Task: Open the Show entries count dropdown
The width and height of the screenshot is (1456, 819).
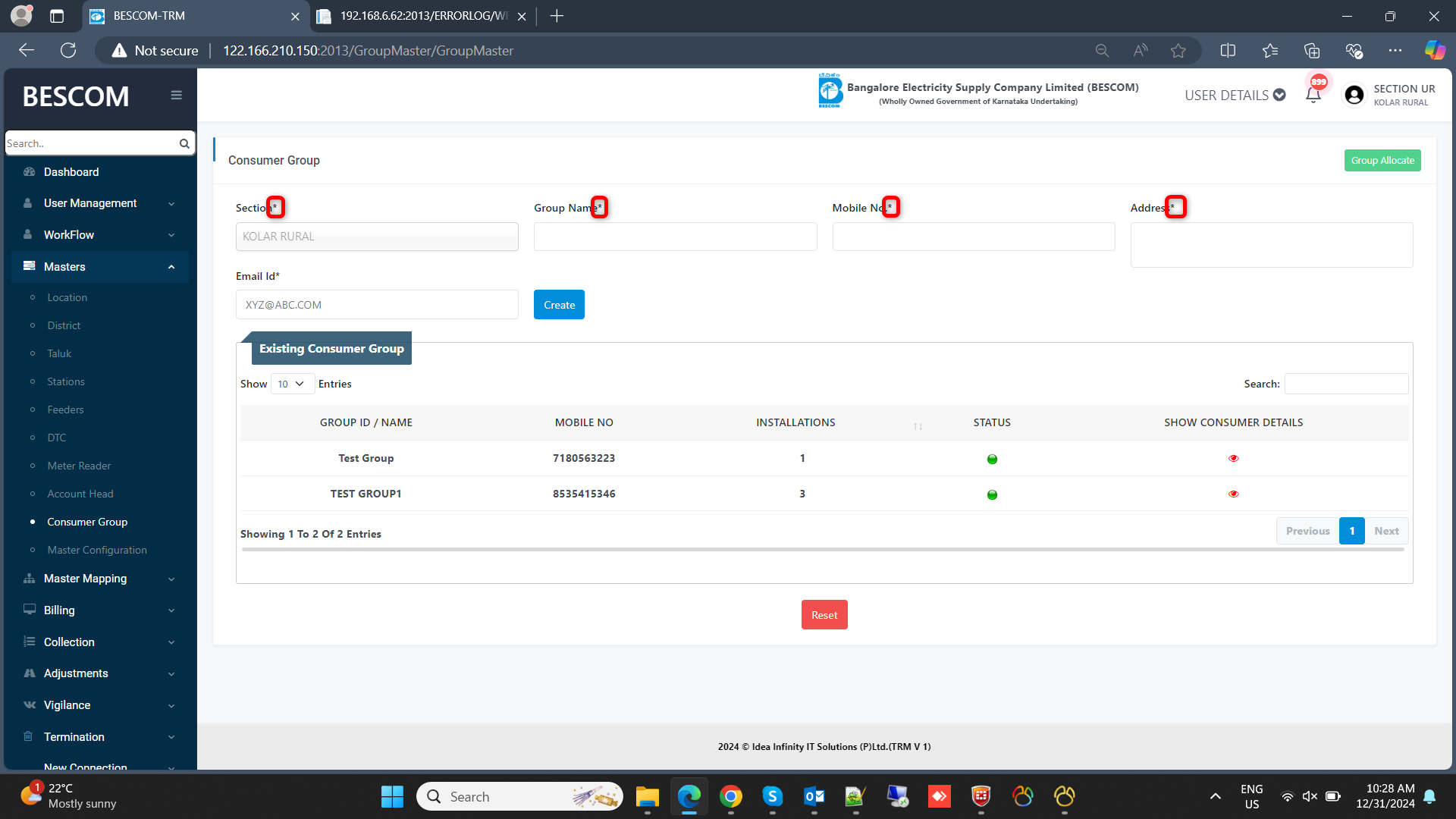Action: click(292, 384)
